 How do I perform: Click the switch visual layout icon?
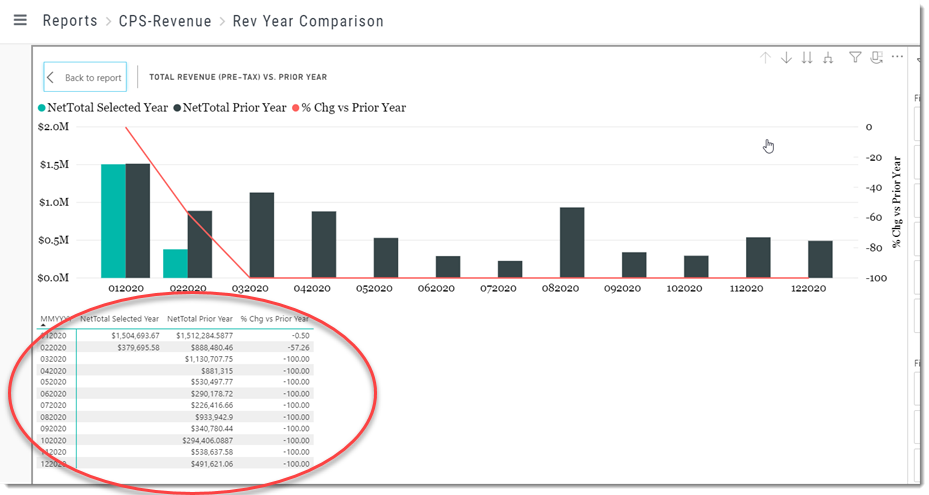click(876, 57)
